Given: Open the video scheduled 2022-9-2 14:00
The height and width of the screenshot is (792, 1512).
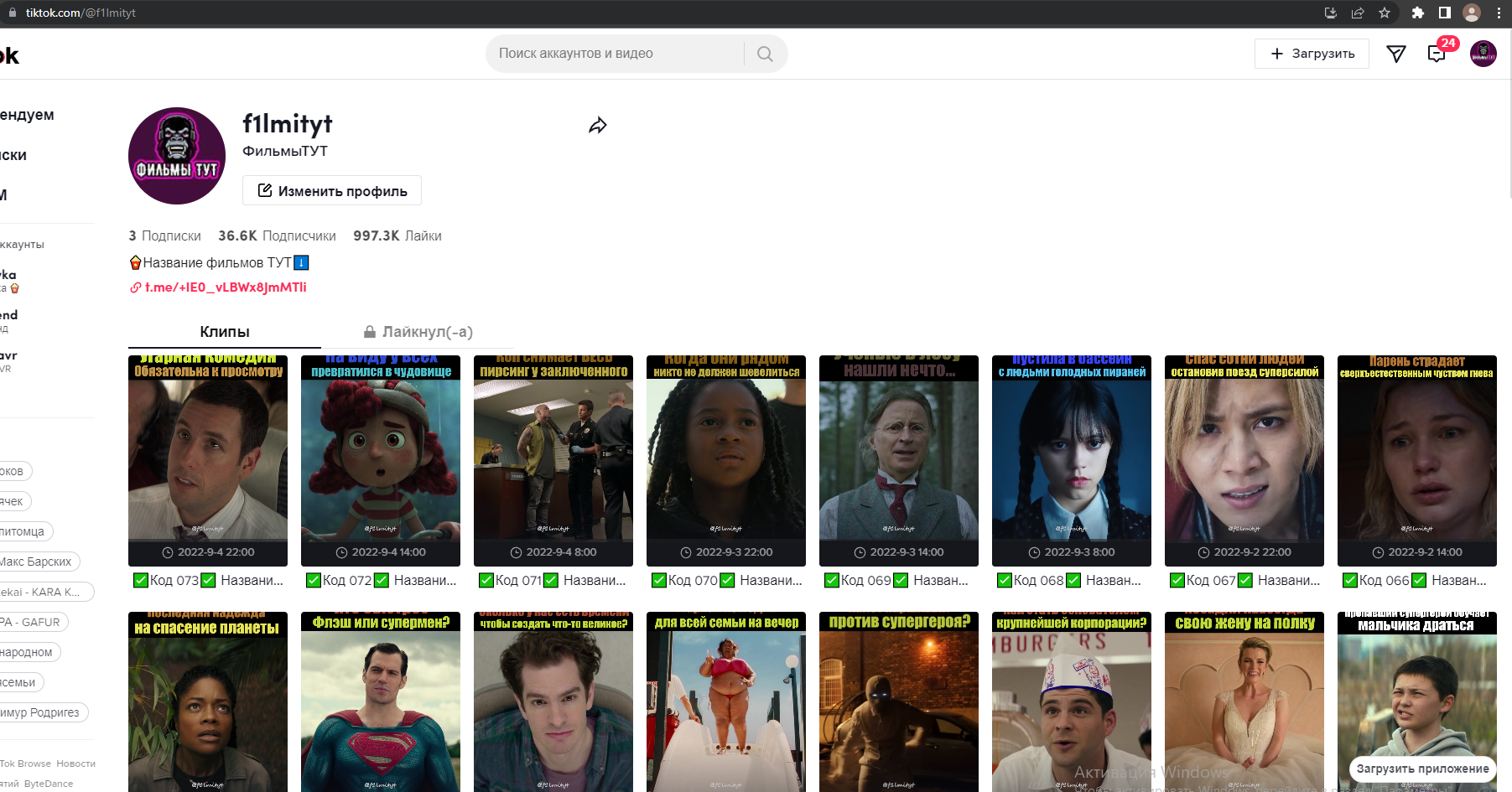Looking at the screenshot, I should [x=1417, y=461].
